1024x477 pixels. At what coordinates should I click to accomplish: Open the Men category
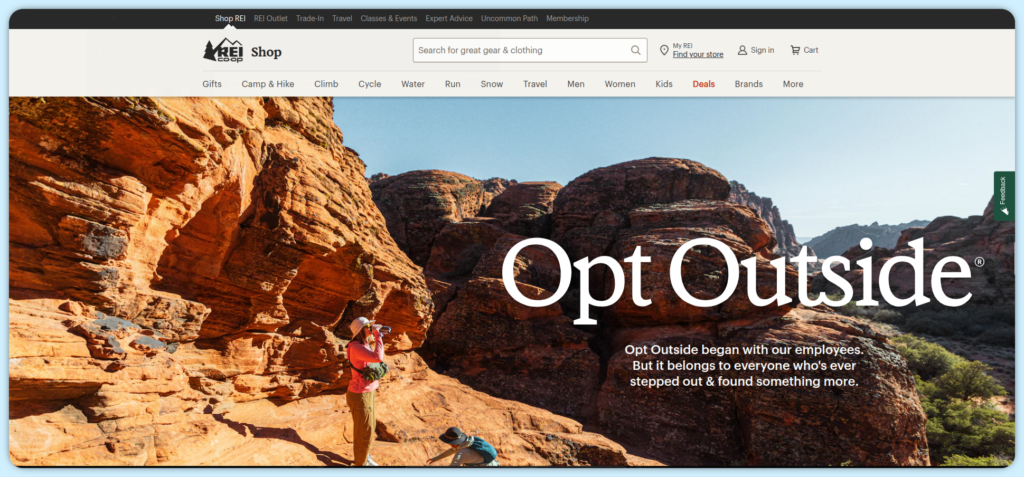click(576, 84)
